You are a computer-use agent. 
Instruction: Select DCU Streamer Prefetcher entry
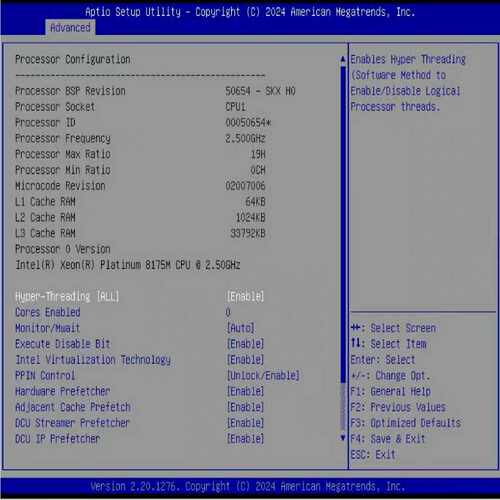[x=72, y=423]
